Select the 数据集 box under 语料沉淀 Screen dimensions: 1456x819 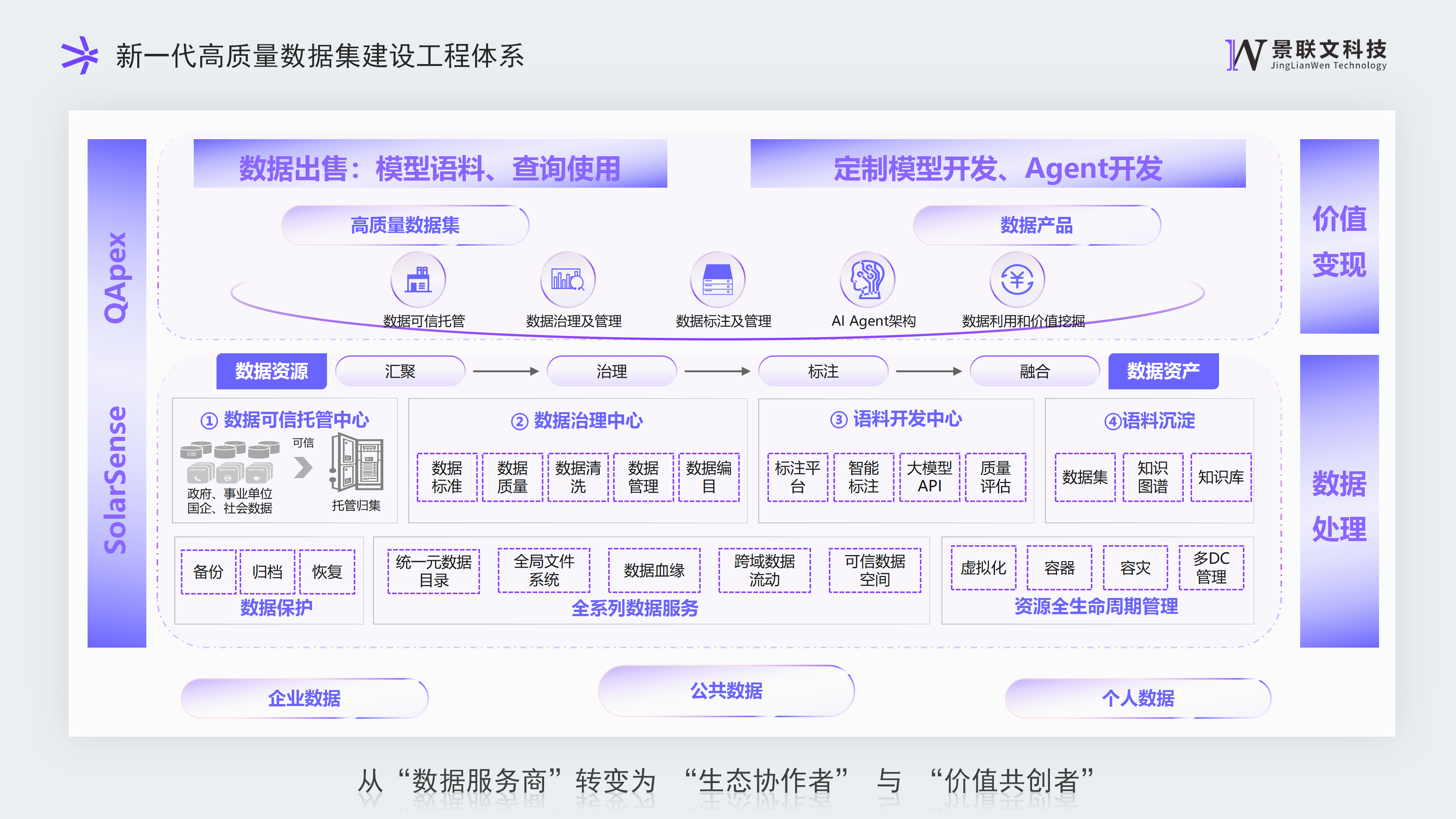tap(1085, 477)
